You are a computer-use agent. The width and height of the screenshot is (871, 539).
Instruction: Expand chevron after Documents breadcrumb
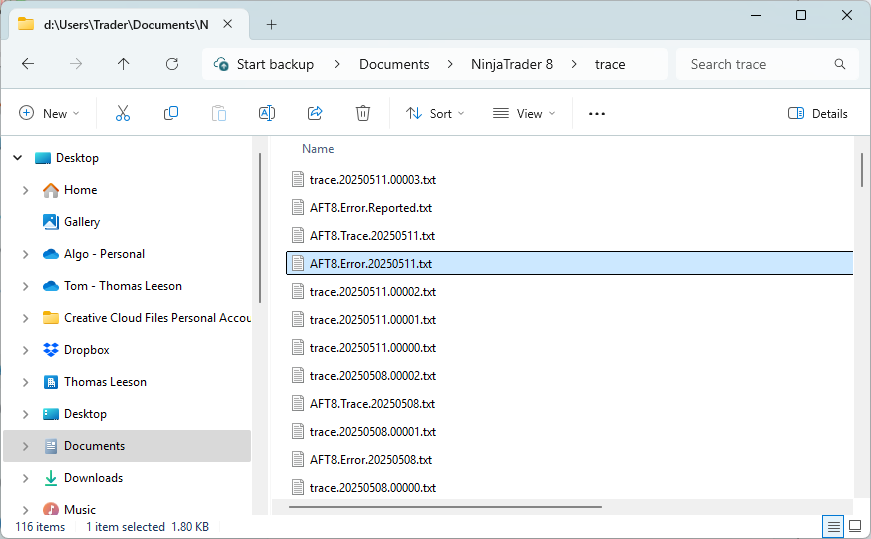coord(450,64)
